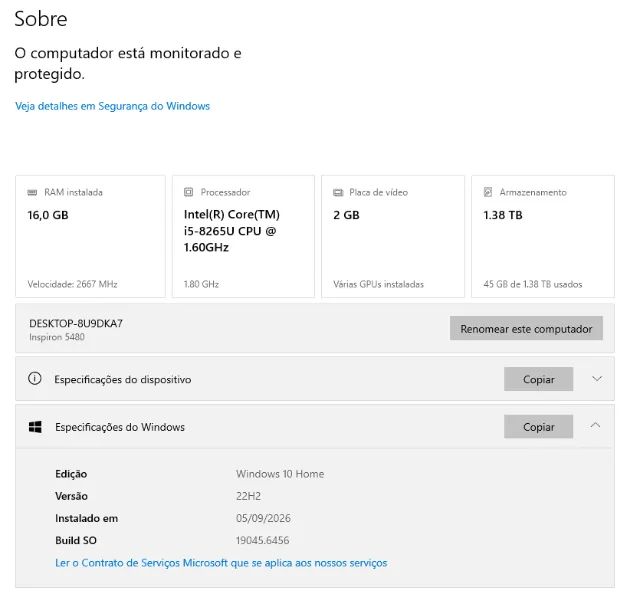Image resolution: width=640 pixels, height=596 pixels.
Task: Click 45 GB de 1.38 TB usados
Action: pyautogui.click(x=533, y=284)
